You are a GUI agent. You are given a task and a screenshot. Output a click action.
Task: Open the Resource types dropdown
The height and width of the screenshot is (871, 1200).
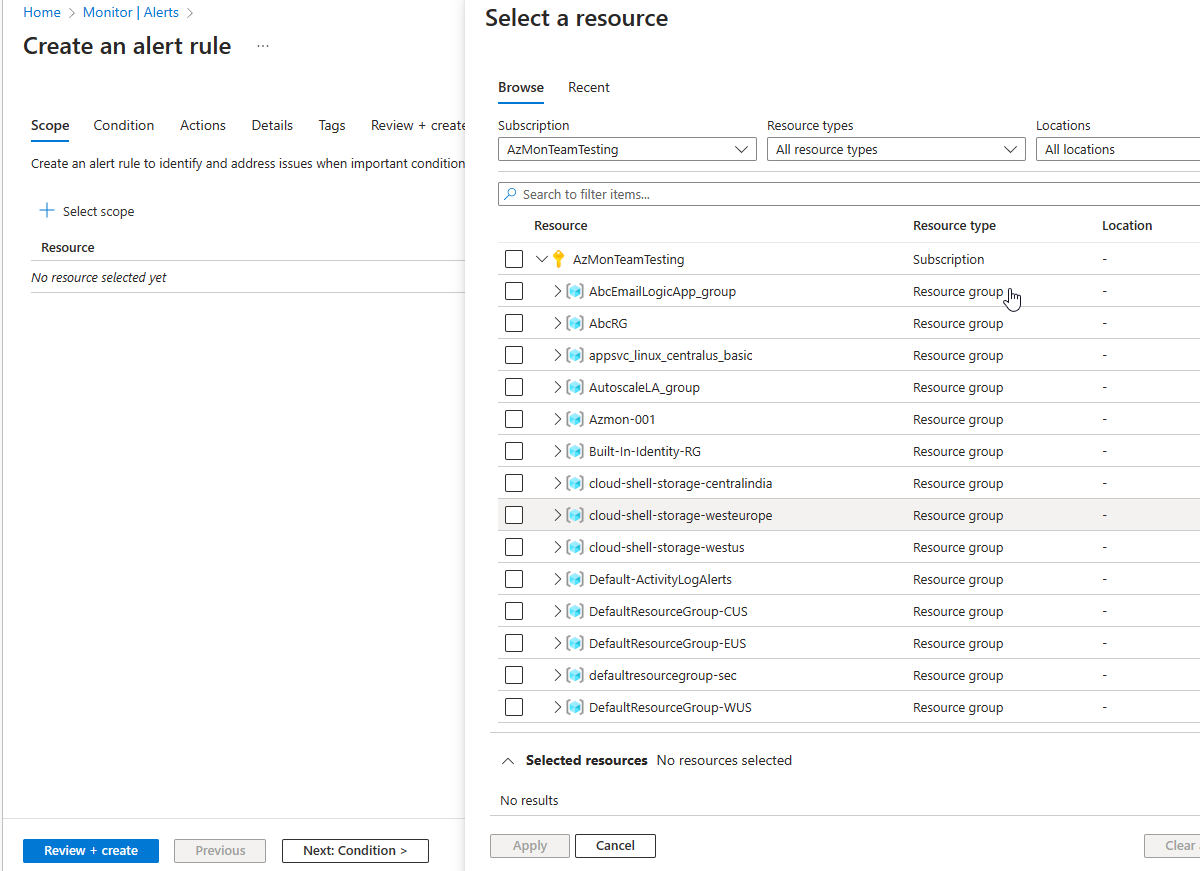point(896,149)
